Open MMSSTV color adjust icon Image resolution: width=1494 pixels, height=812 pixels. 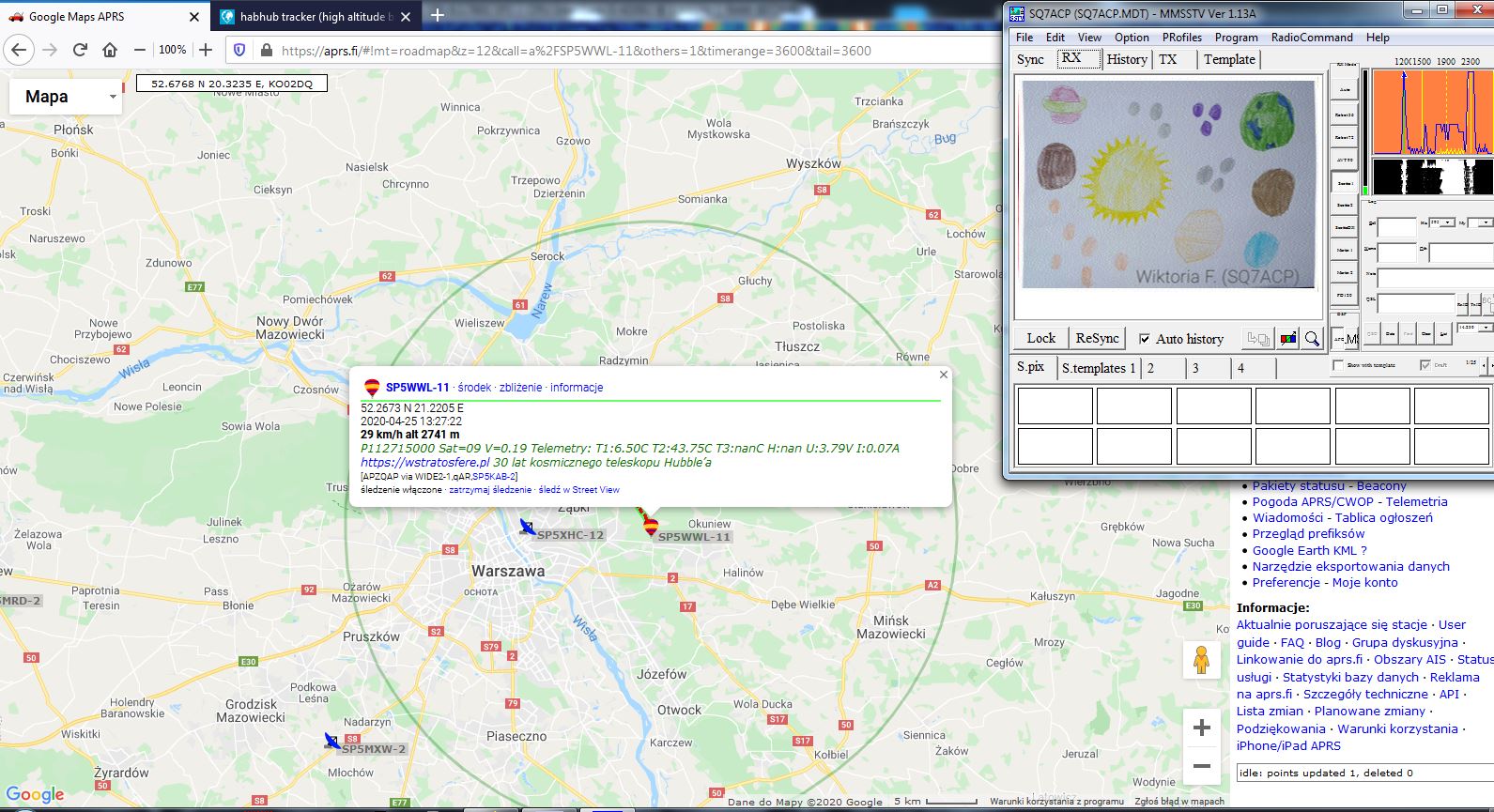[x=1288, y=339]
